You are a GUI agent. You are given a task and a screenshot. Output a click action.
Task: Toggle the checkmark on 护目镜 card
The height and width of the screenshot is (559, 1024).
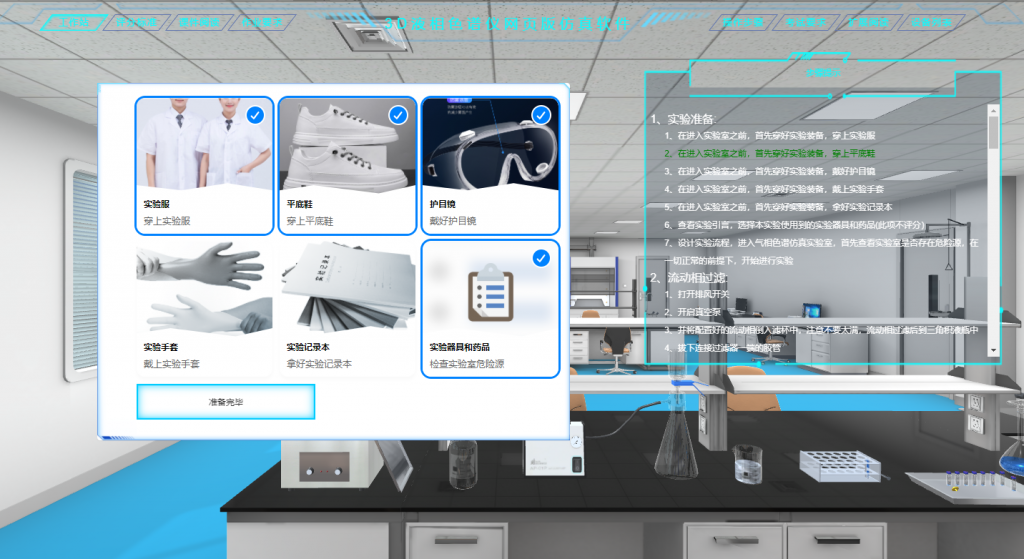click(541, 116)
